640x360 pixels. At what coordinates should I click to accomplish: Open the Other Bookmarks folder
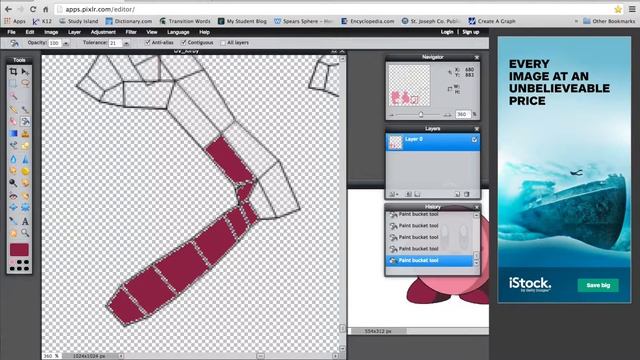click(x=609, y=21)
